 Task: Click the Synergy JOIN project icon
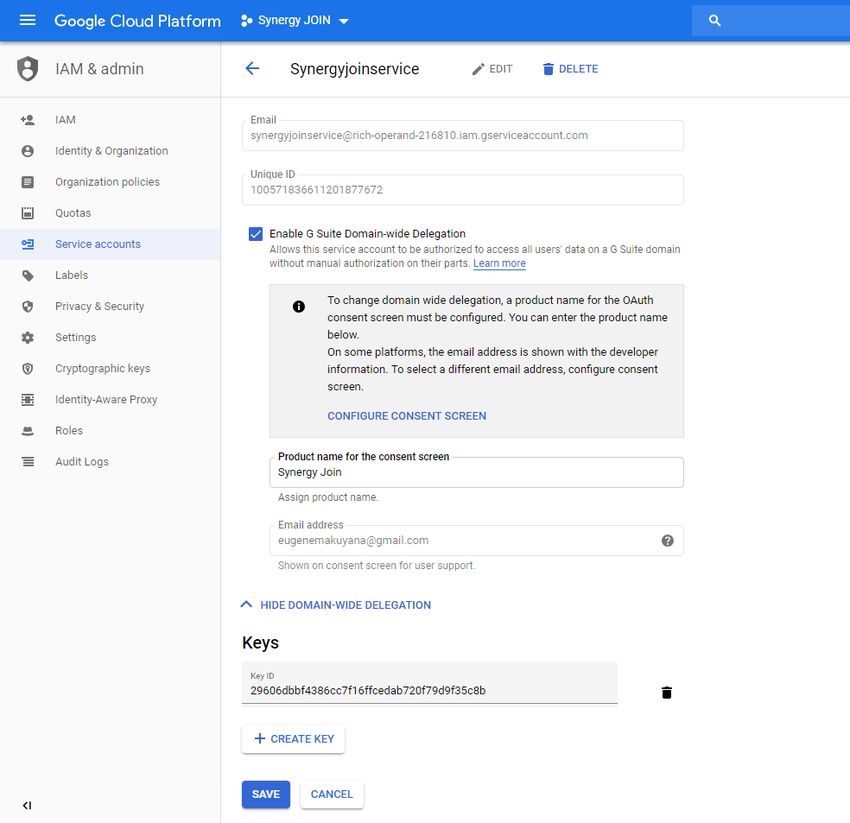(x=247, y=21)
